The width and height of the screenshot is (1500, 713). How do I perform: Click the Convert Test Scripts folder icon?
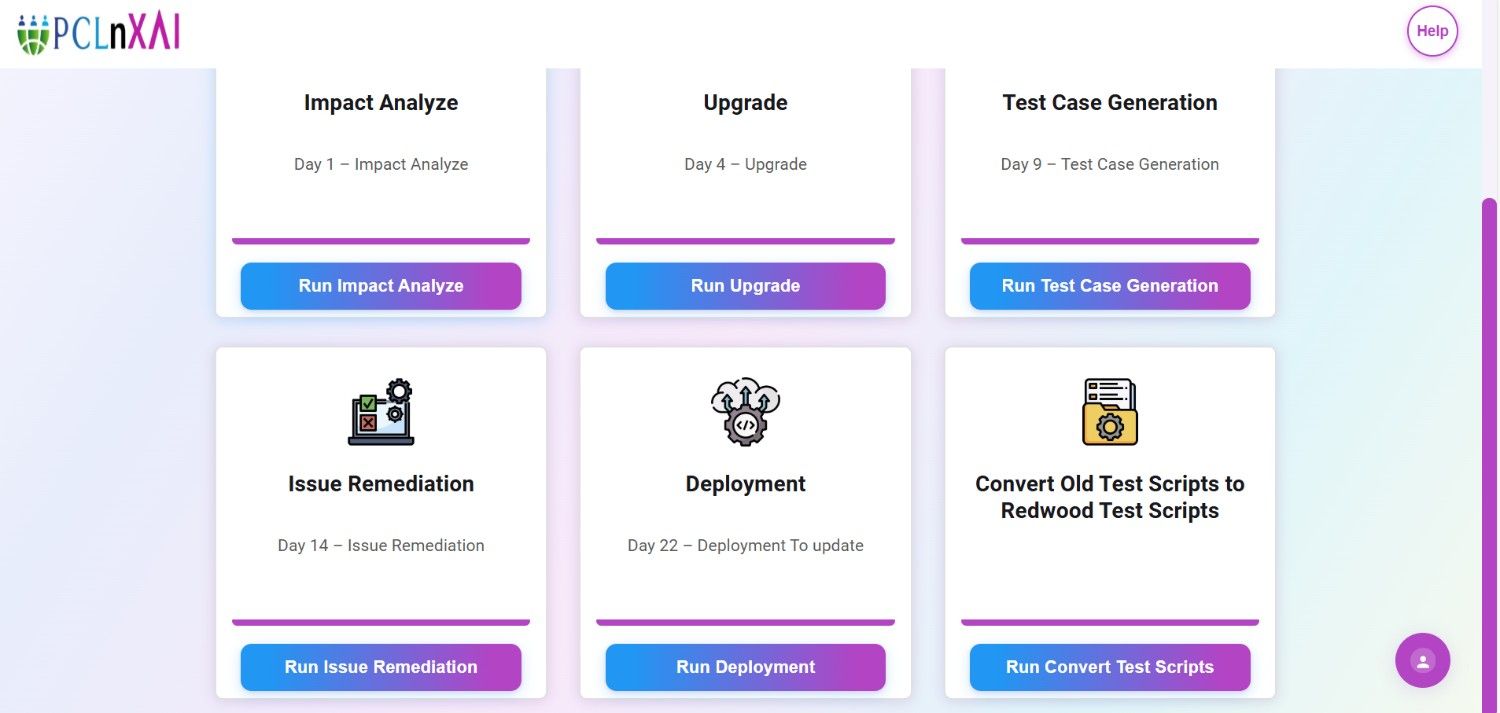pos(1110,412)
